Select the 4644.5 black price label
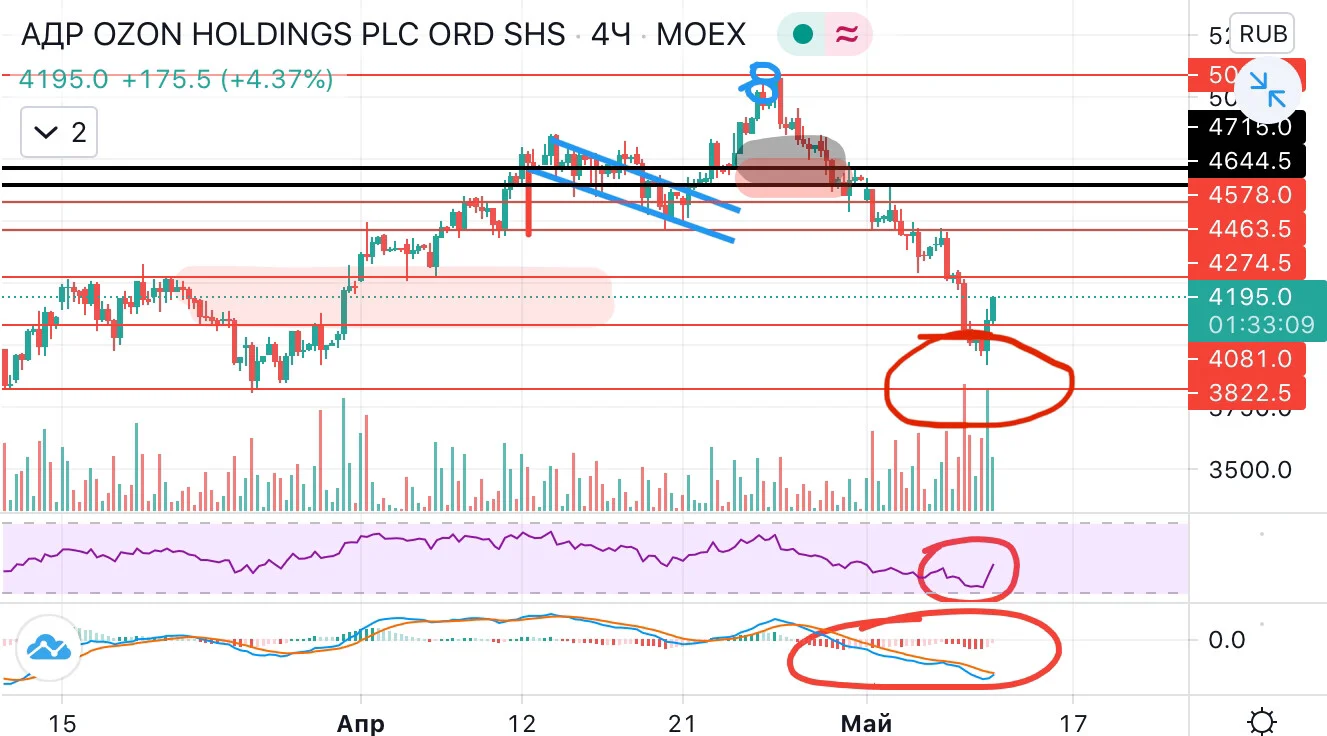 click(x=1247, y=160)
